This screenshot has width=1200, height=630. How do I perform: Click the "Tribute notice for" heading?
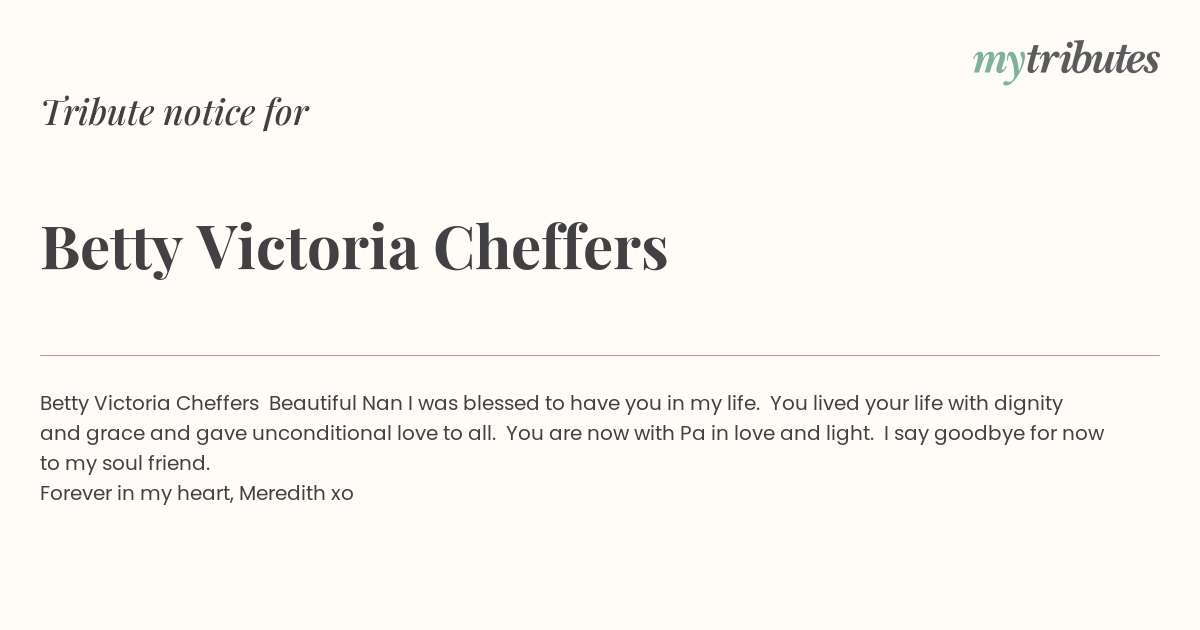(174, 113)
